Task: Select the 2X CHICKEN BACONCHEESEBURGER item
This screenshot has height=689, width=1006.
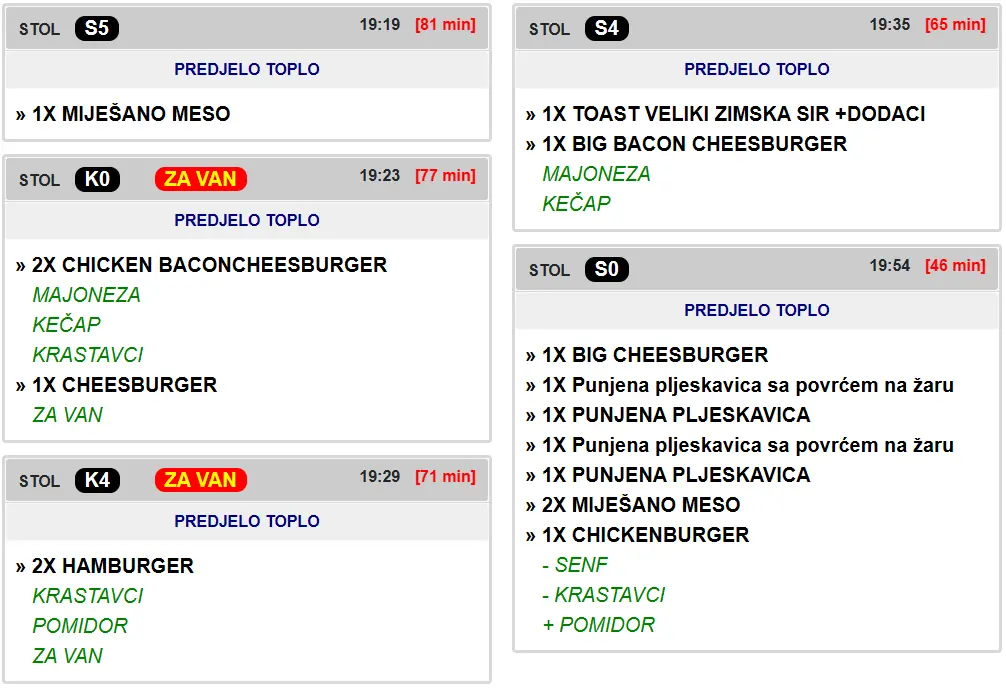Action: 209,265
